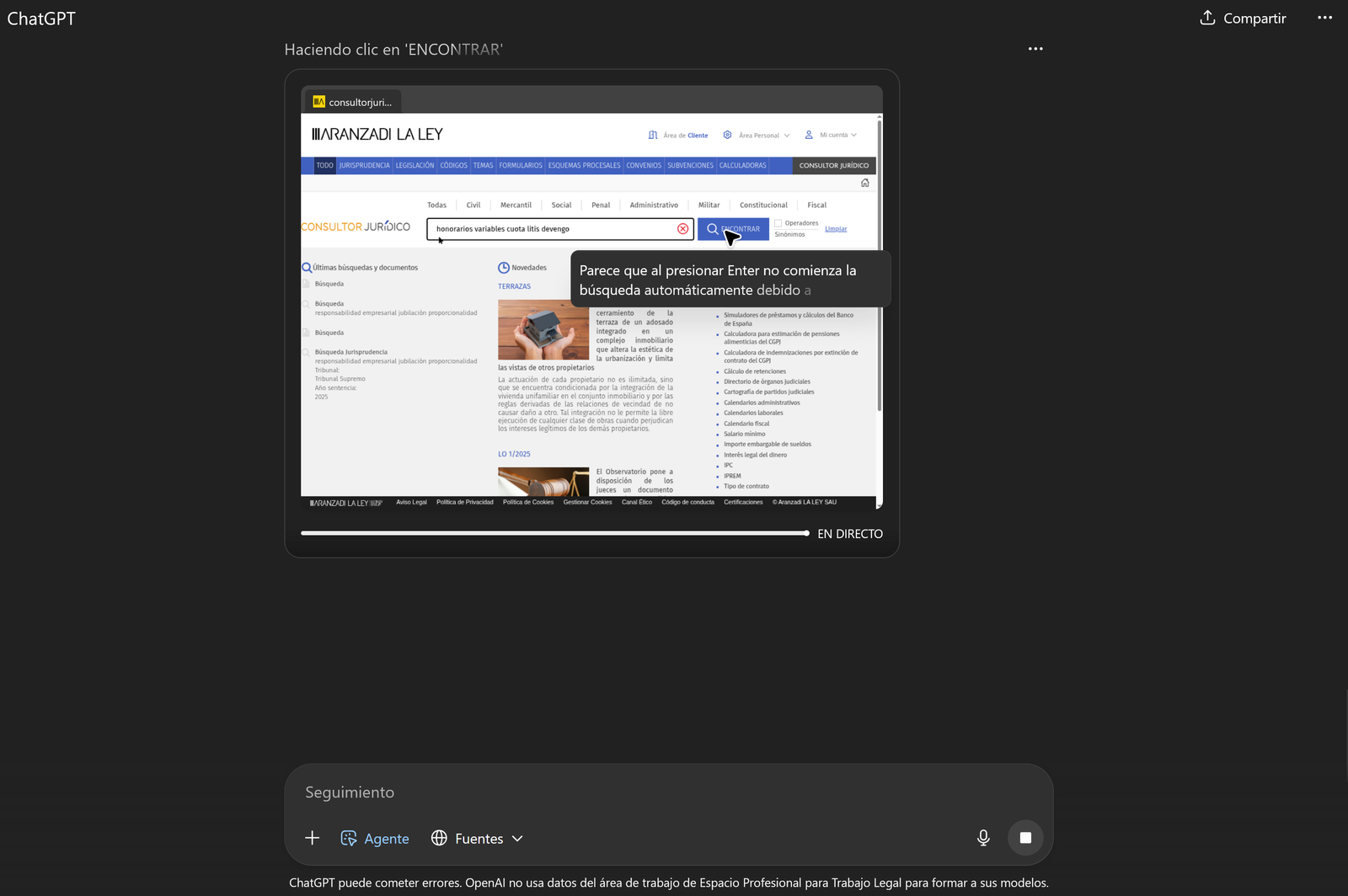The height and width of the screenshot is (896, 1348).
Task: Open the top-right three-dot options menu
Action: point(1324,18)
